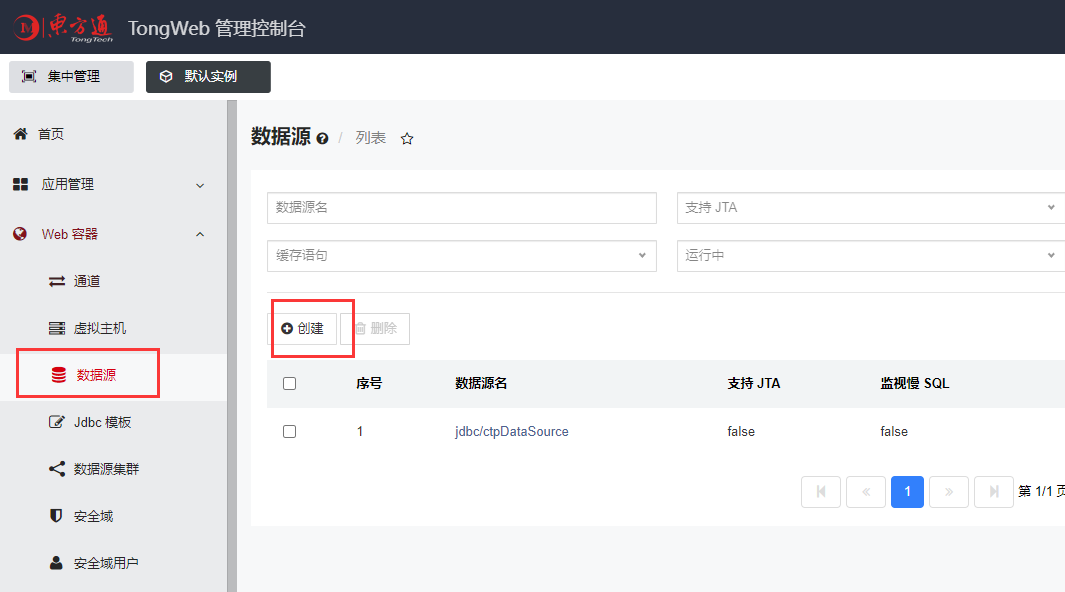Open the Jdbc 模板 template icon
The image size is (1065, 592).
(58, 422)
